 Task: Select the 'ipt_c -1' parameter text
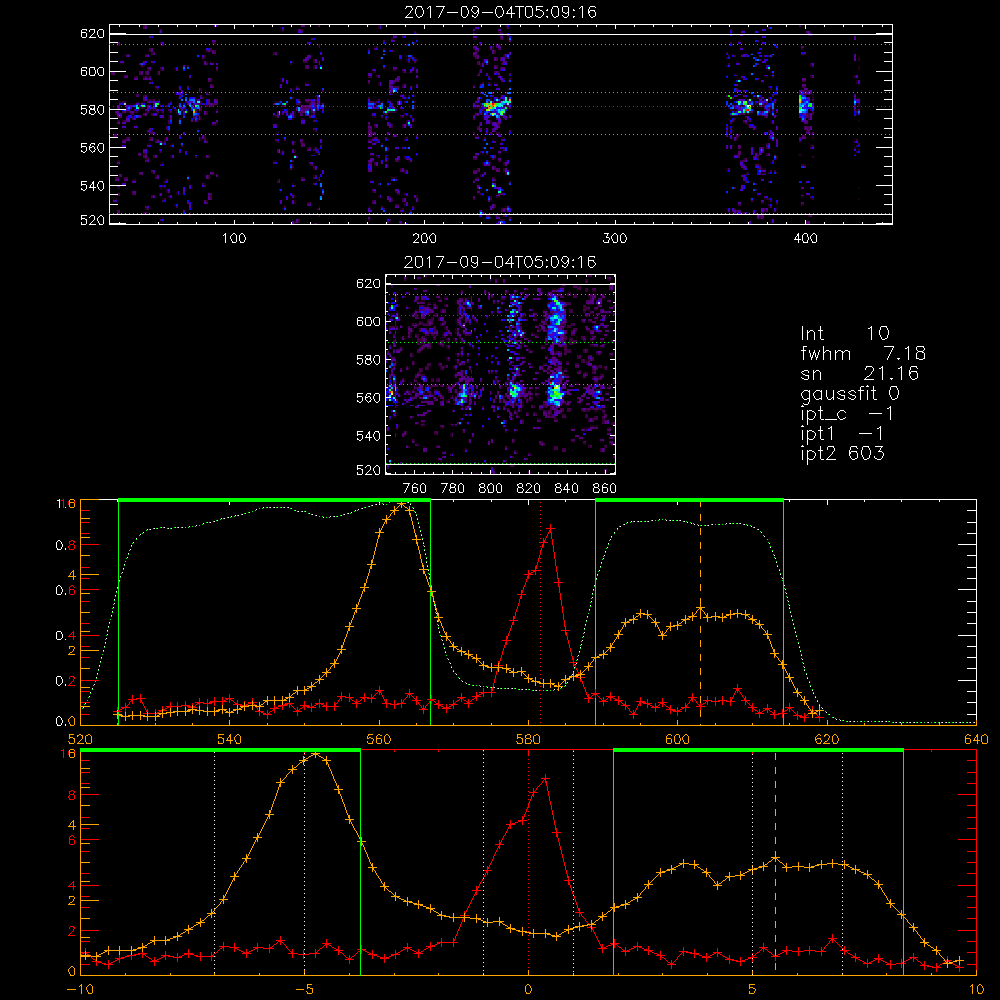coord(847,415)
